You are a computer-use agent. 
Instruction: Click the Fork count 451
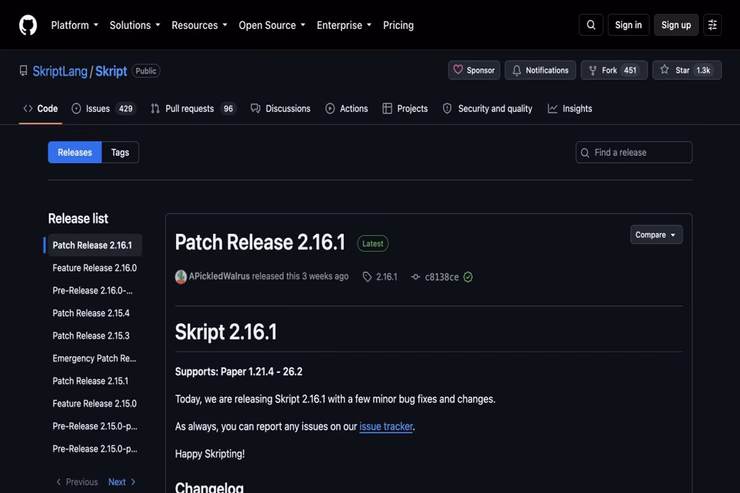(x=631, y=70)
